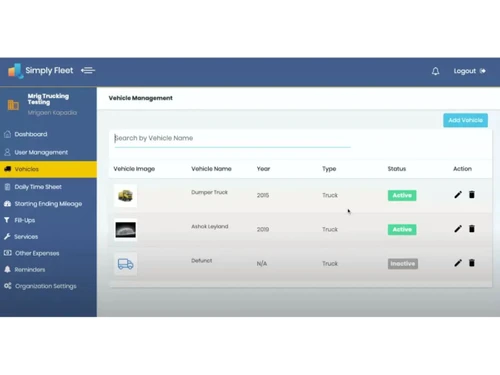Click the Vehicle Name column header
Viewport: 500px width, 375px height.
pos(211,169)
